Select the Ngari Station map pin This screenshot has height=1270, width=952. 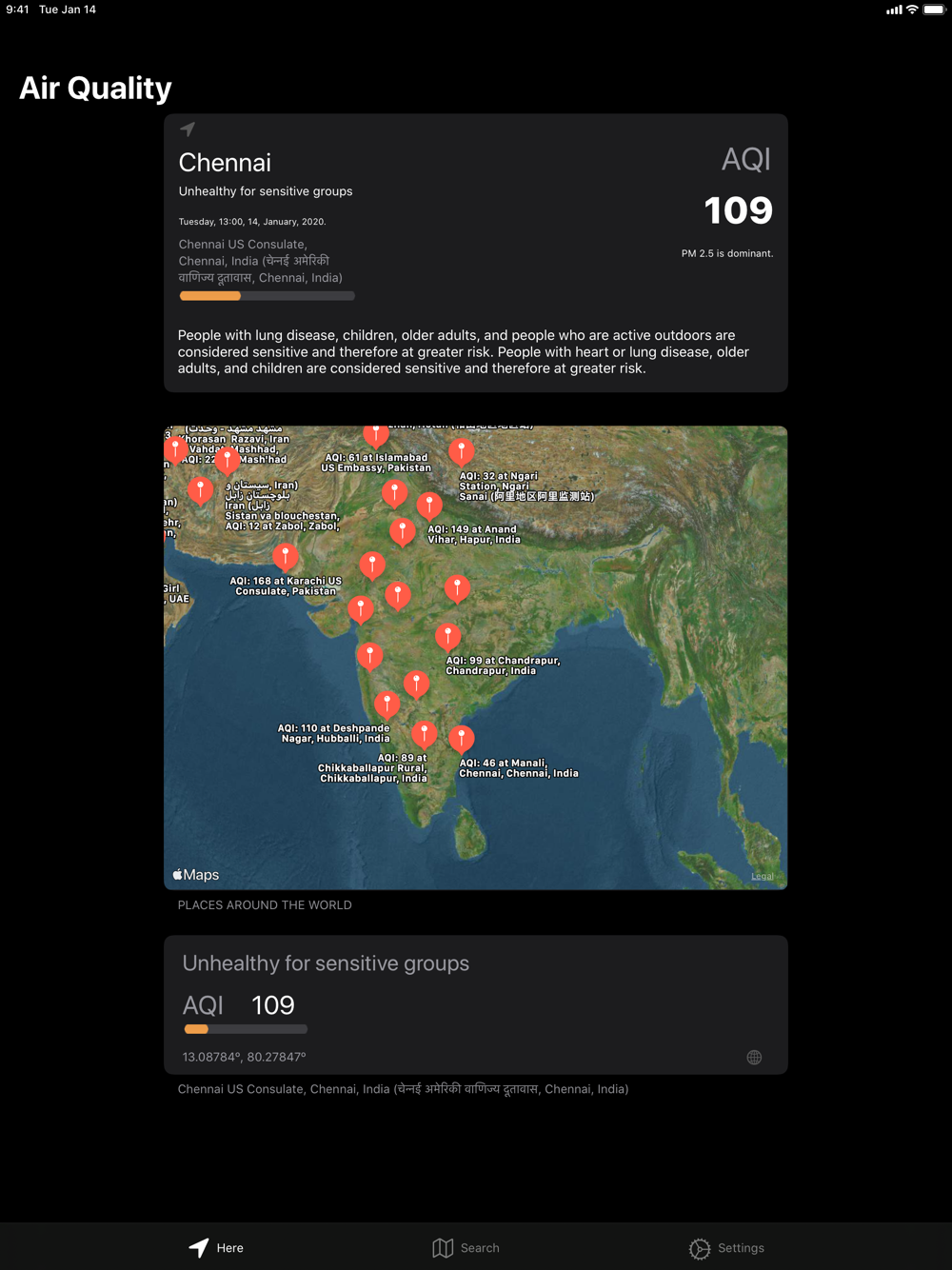[x=462, y=450]
